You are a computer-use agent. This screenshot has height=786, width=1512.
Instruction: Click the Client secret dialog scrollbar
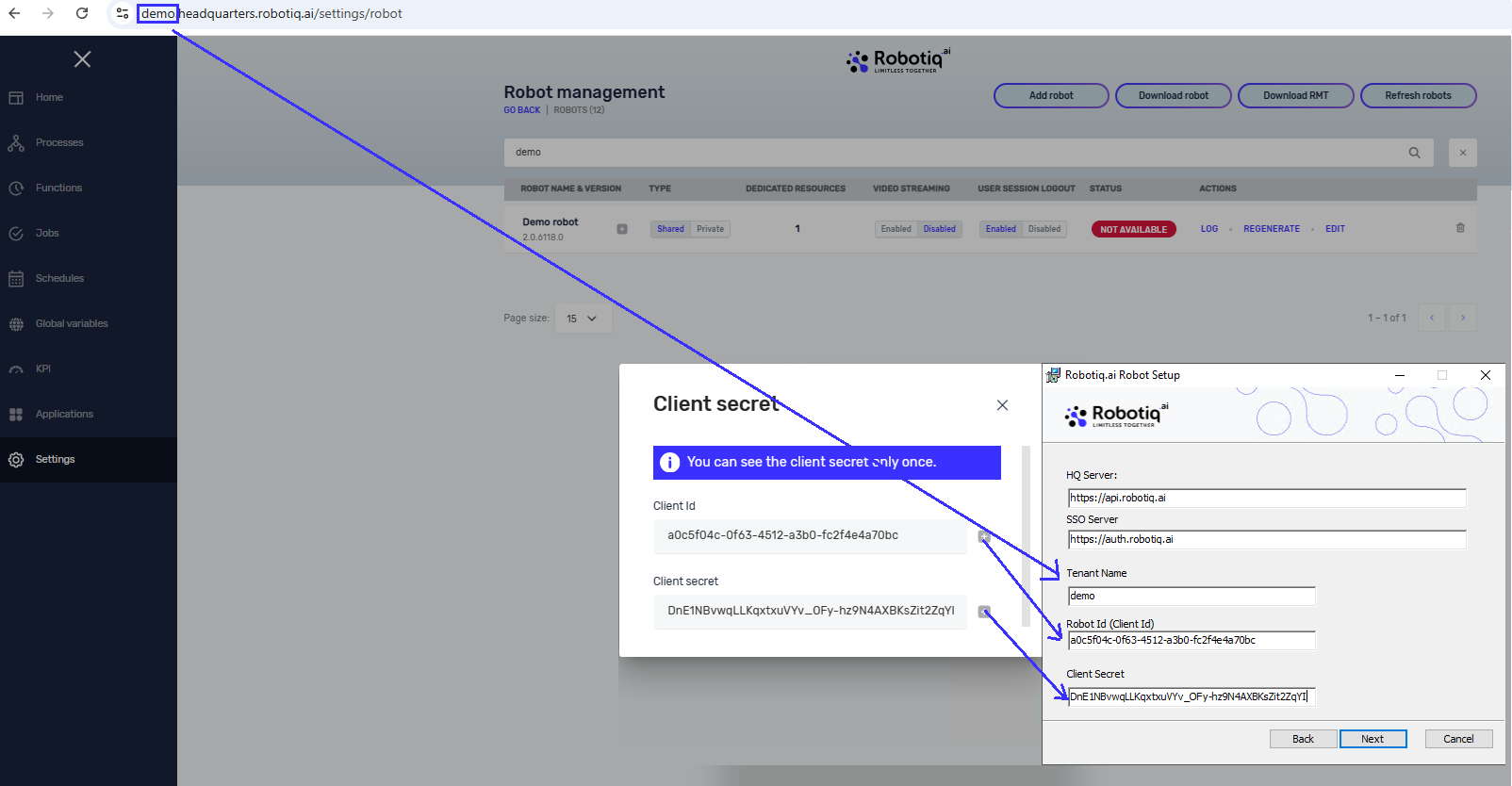pyautogui.click(x=1027, y=535)
